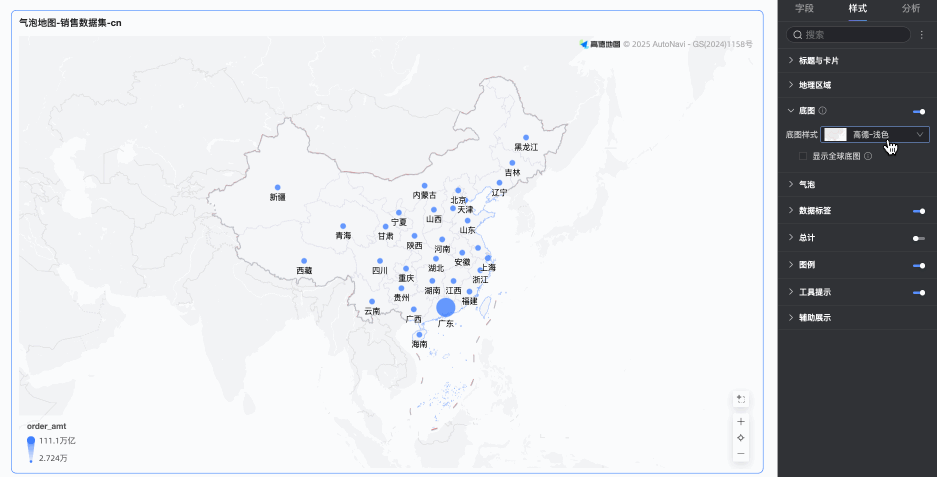Click the 宁夏 label on the map
Image resolution: width=937 pixels, height=477 pixels.
(x=399, y=222)
